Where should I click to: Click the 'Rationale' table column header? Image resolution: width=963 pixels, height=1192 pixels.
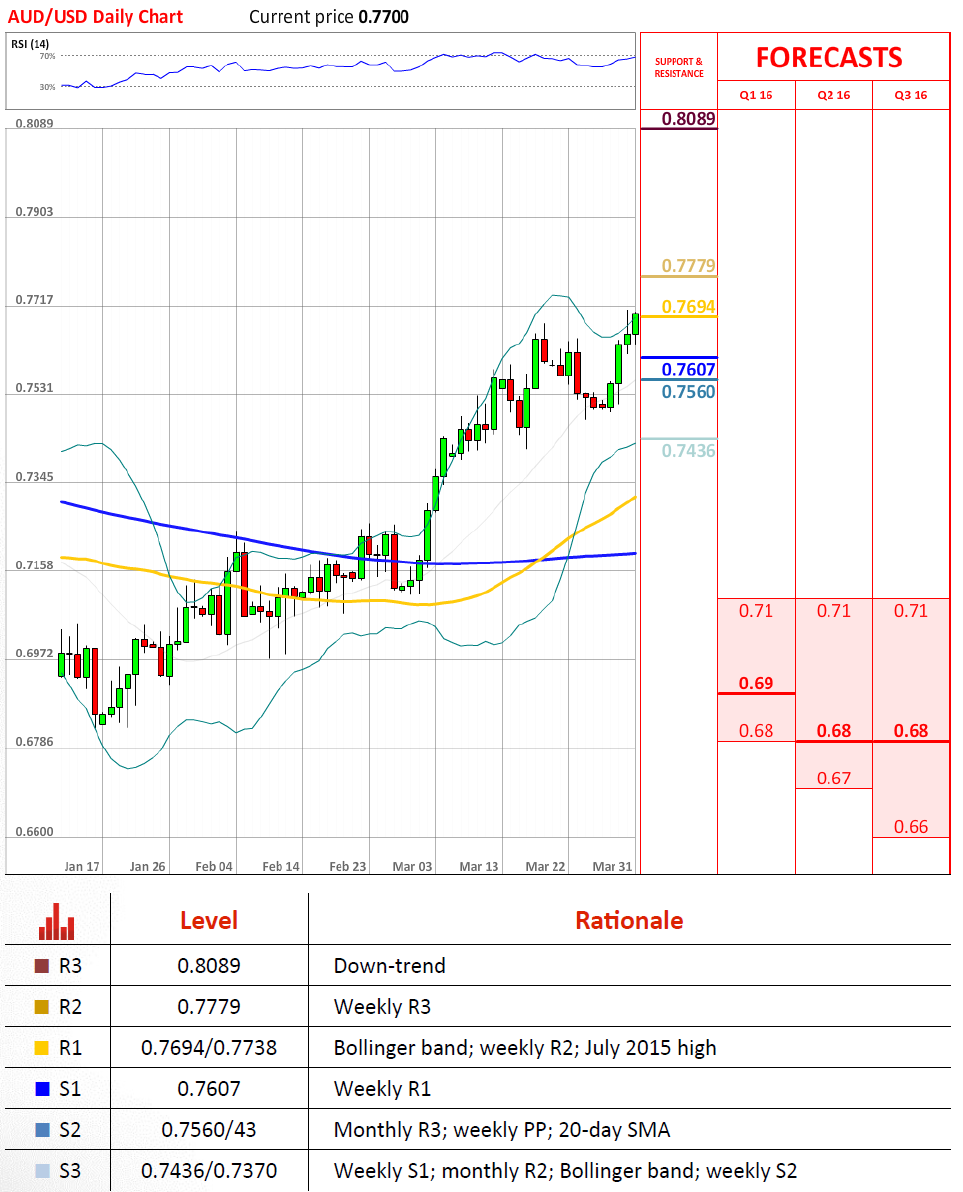629,921
